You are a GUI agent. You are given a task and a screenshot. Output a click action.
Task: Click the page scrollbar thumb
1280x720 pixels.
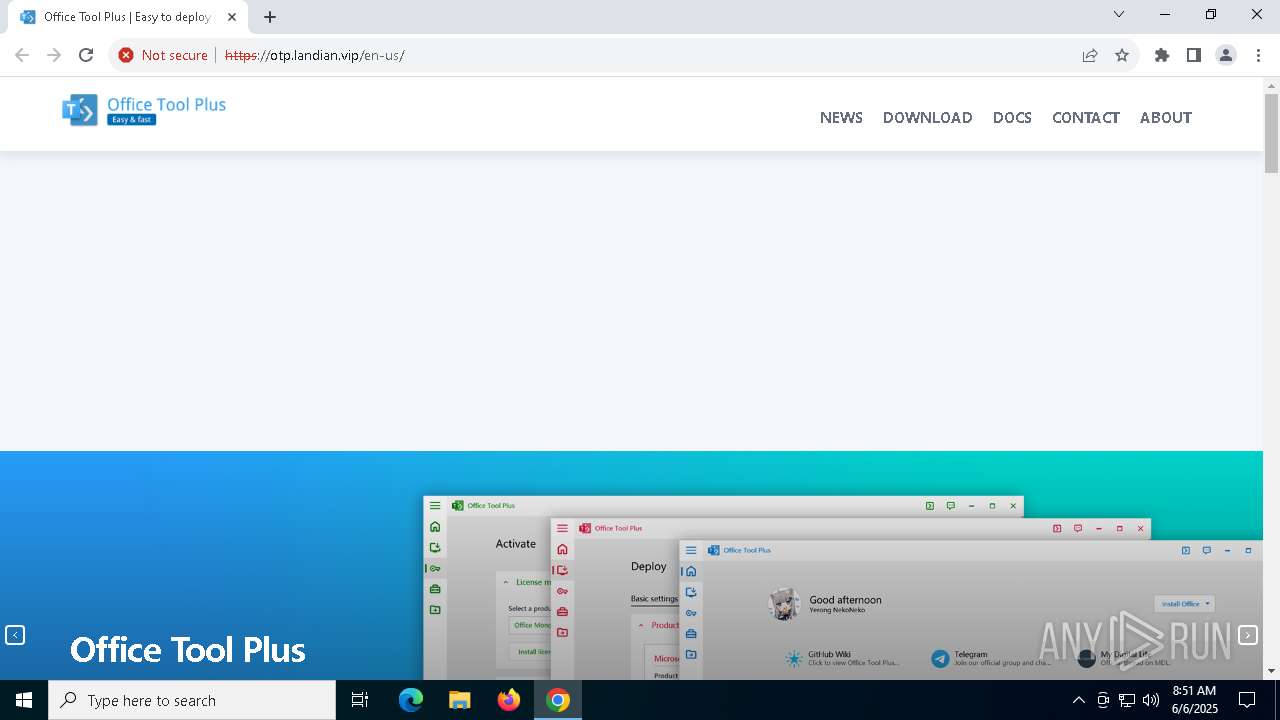[1271, 133]
